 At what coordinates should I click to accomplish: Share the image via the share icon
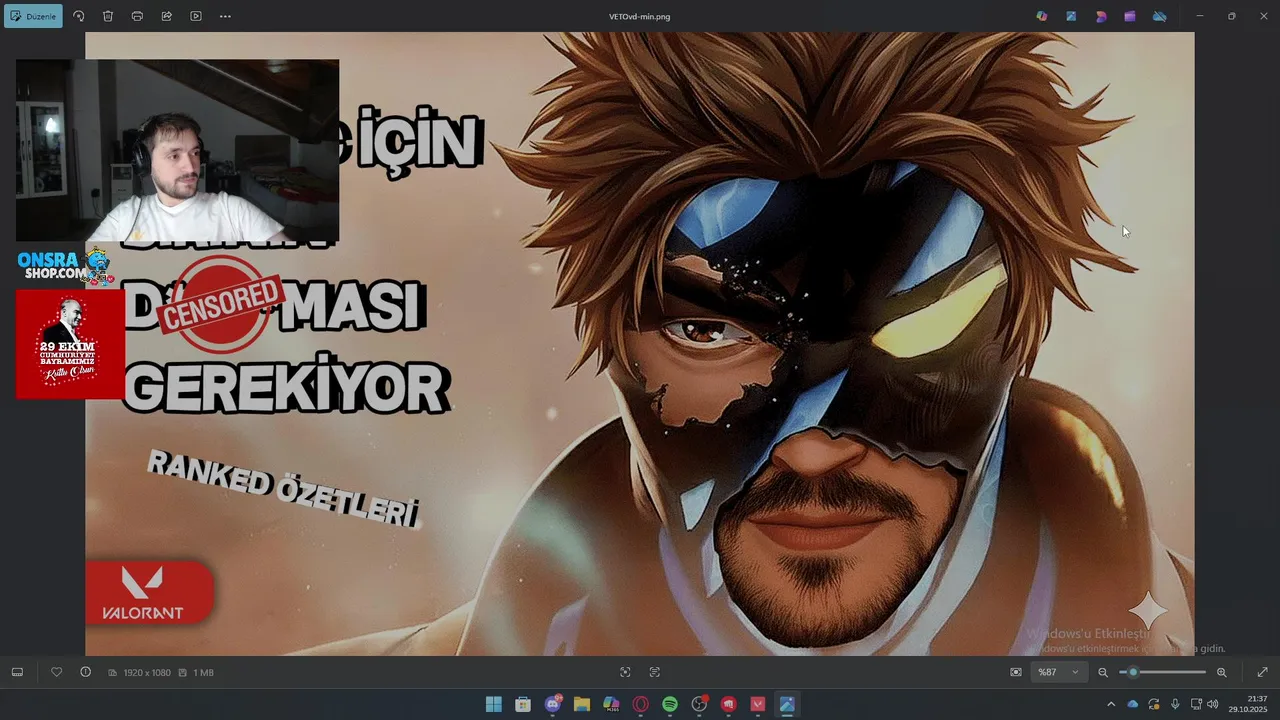point(166,16)
